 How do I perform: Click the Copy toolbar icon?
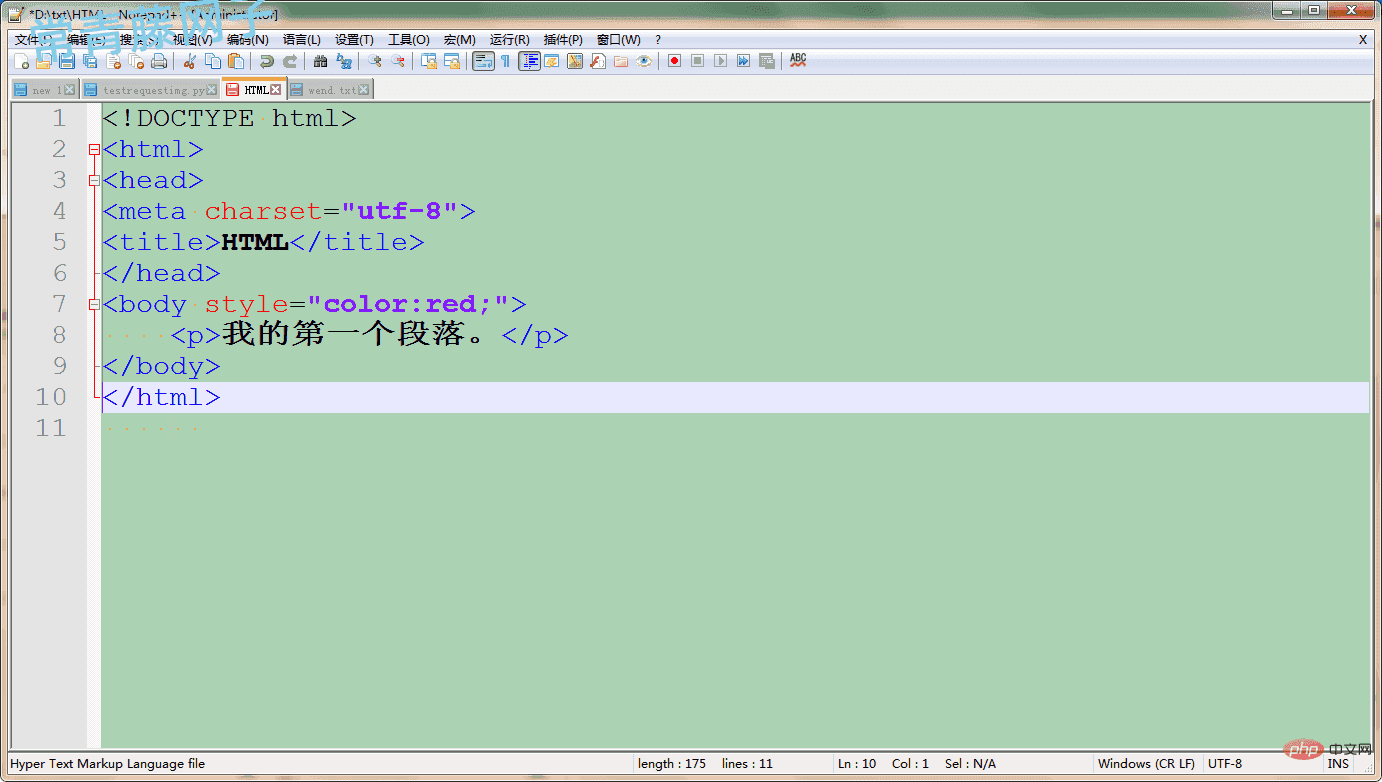pos(212,61)
